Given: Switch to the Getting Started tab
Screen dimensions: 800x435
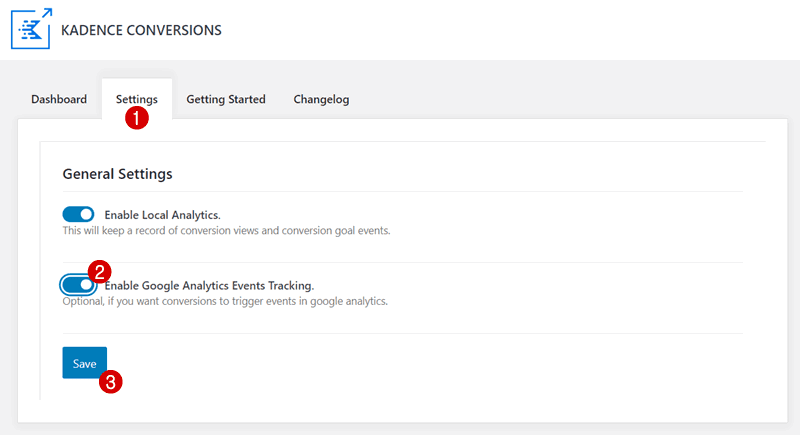Looking at the screenshot, I should tap(226, 99).
